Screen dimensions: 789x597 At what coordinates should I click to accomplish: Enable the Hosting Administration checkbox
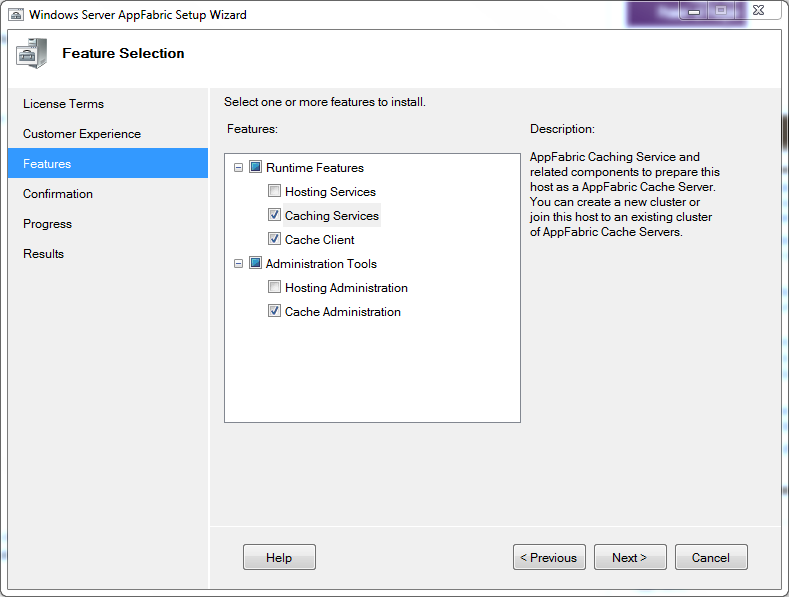[274, 287]
